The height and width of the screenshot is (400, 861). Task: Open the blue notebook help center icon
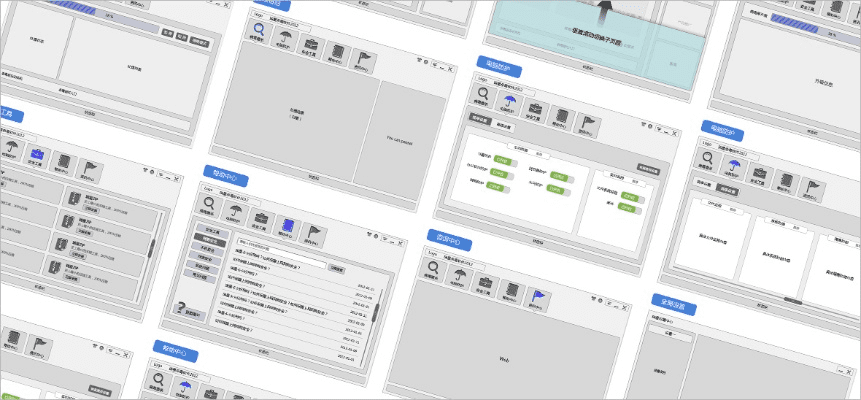[x=289, y=225]
